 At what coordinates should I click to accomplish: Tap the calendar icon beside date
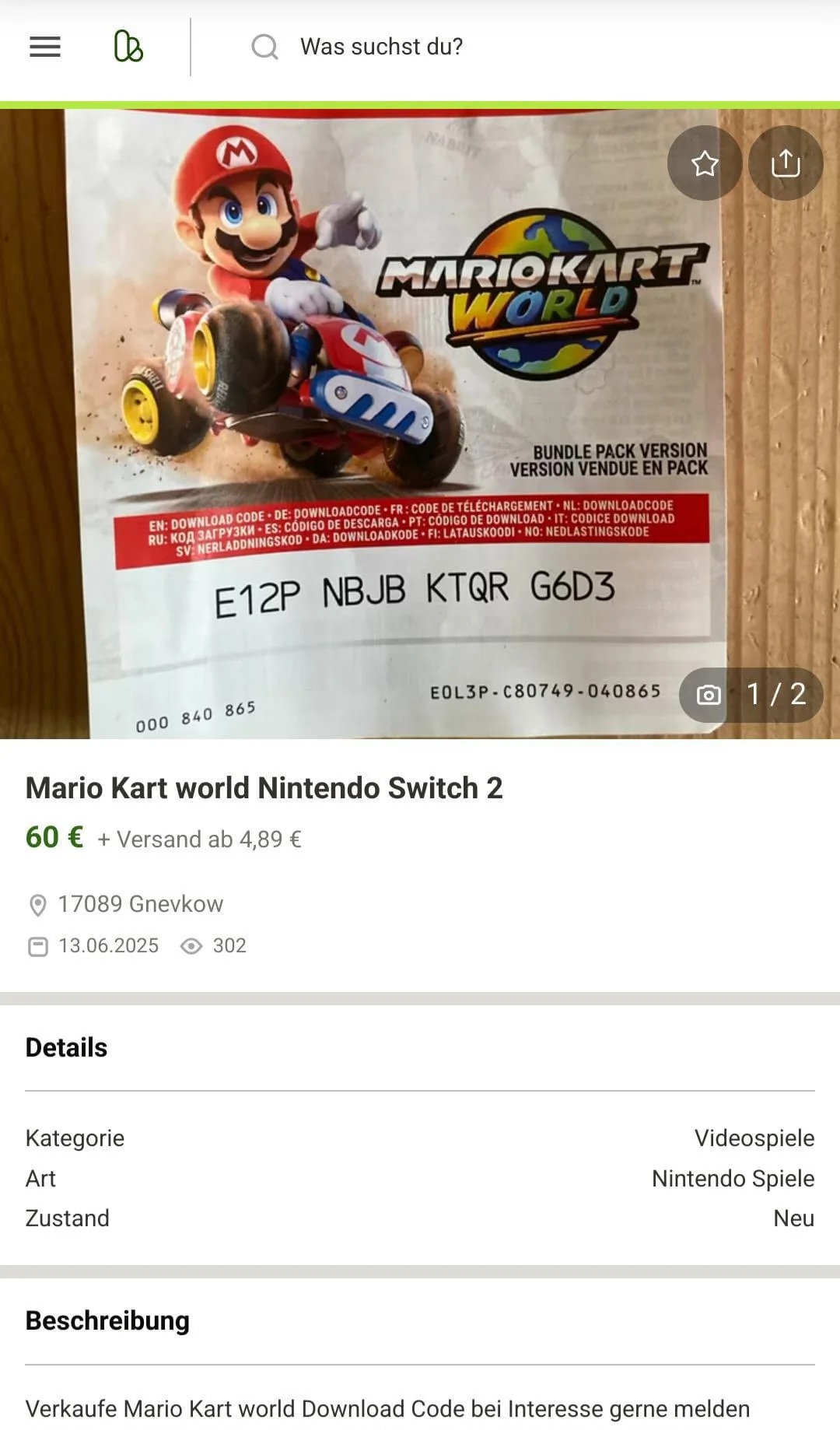click(x=37, y=946)
